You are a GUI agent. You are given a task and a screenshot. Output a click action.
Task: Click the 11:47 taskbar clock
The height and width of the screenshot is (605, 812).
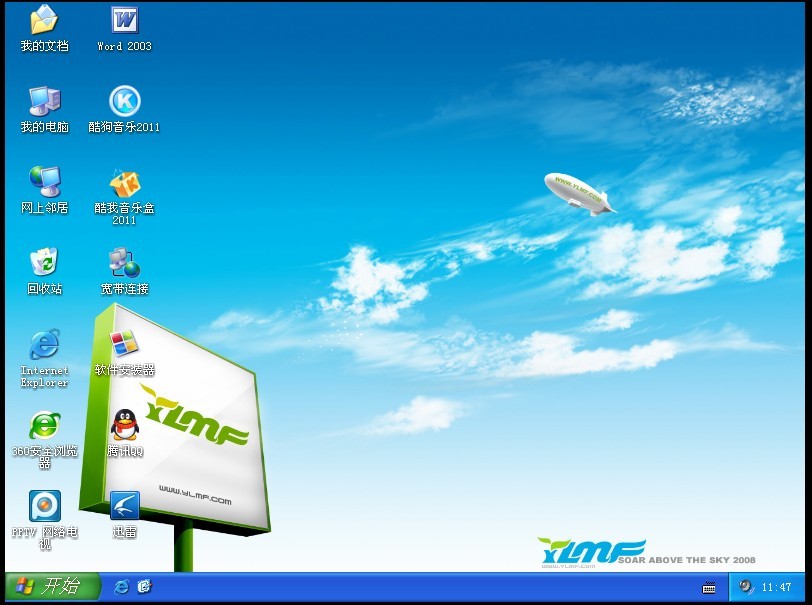[x=776, y=587]
